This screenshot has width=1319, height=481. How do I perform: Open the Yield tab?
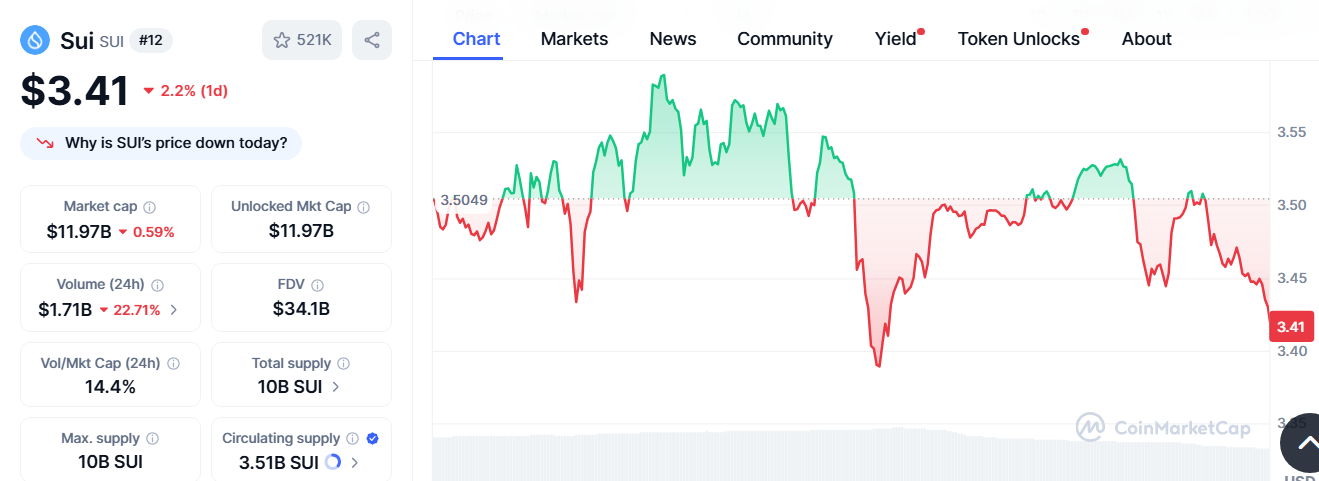coord(896,39)
